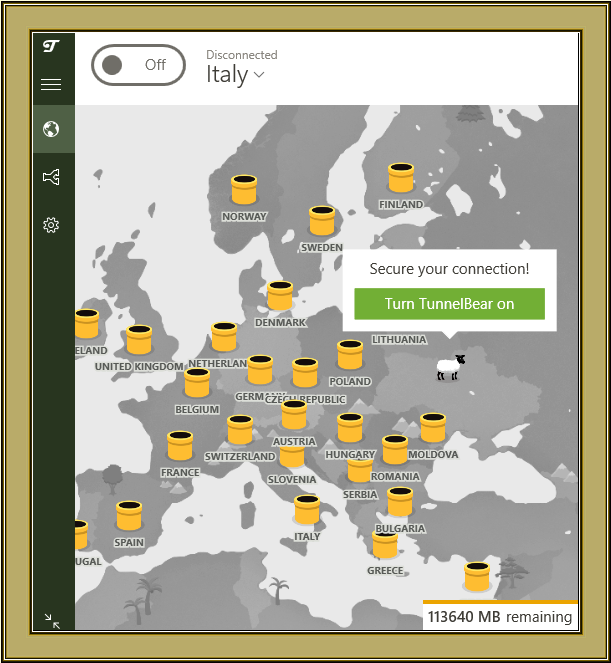Select the Austria tunnel on the map

(294, 415)
